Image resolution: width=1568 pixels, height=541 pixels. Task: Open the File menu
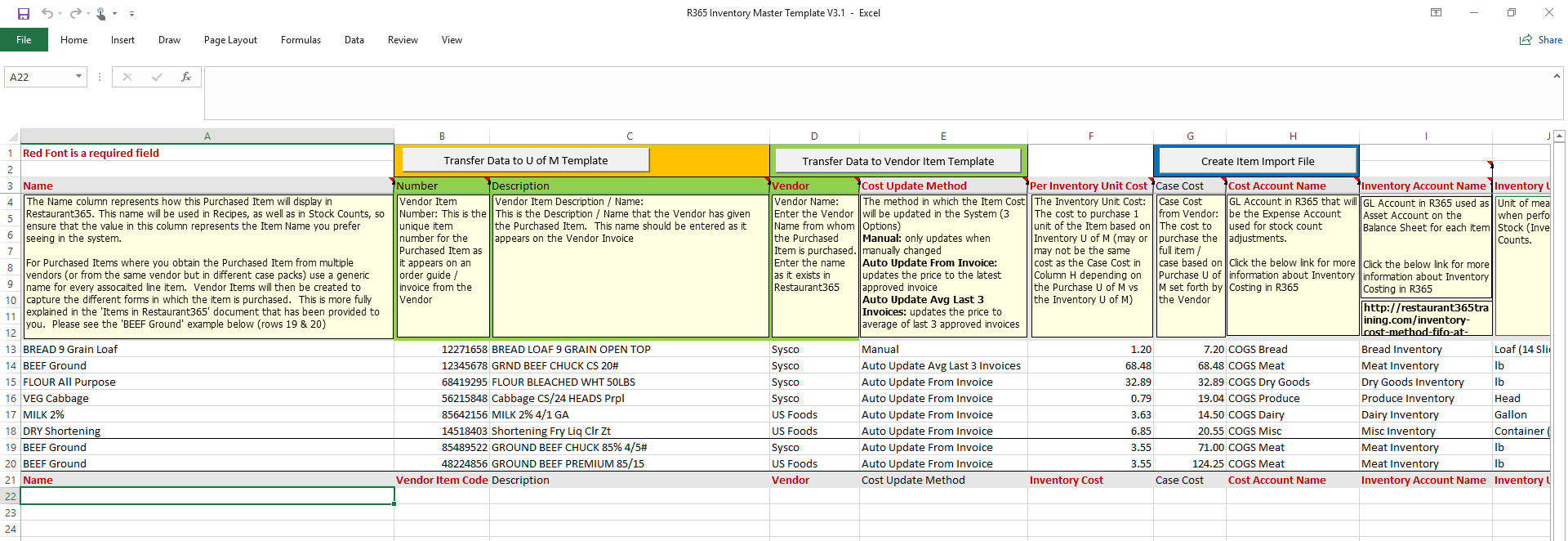point(24,40)
